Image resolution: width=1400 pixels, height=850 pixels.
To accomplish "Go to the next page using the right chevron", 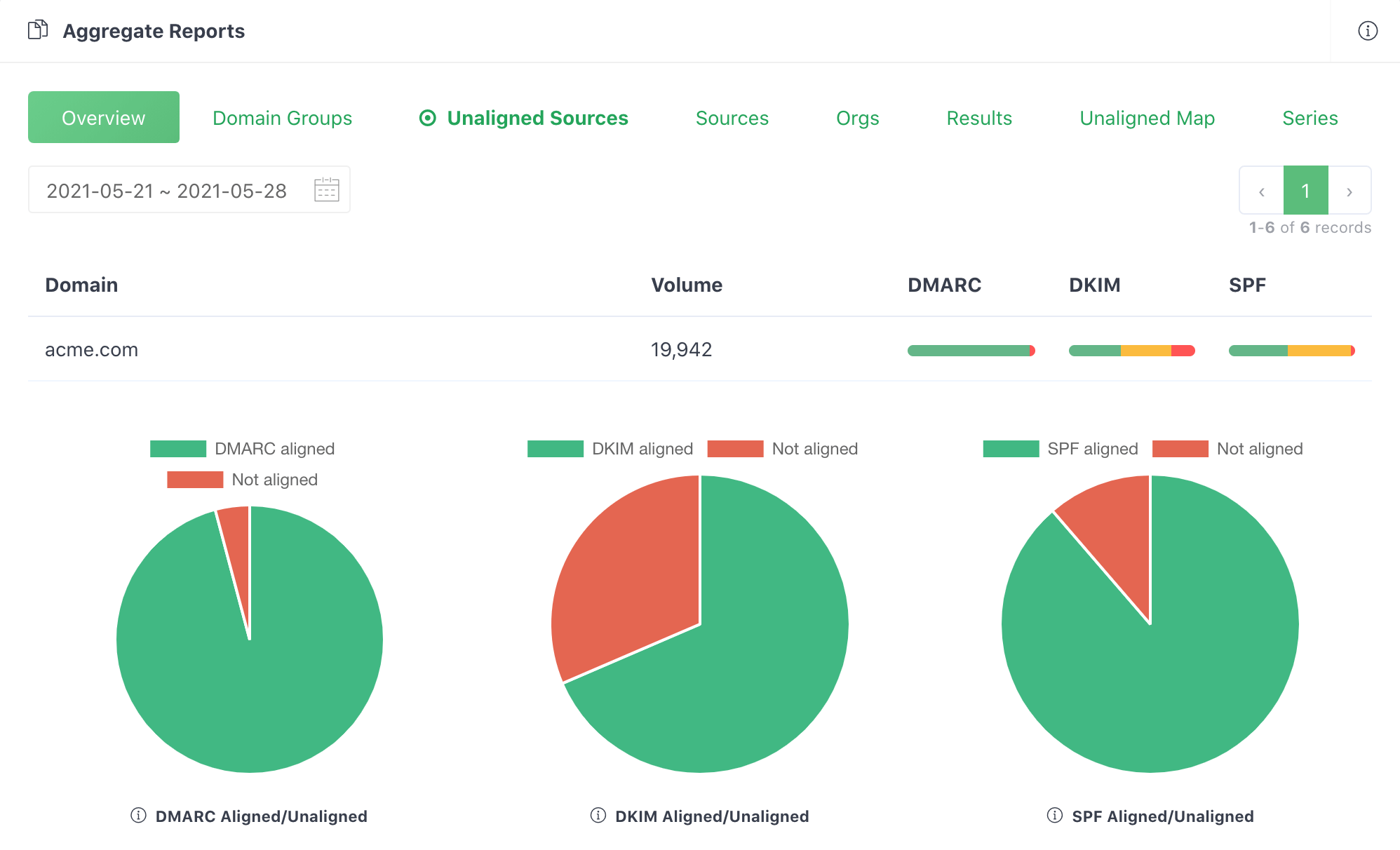I will pos(1349,191).
